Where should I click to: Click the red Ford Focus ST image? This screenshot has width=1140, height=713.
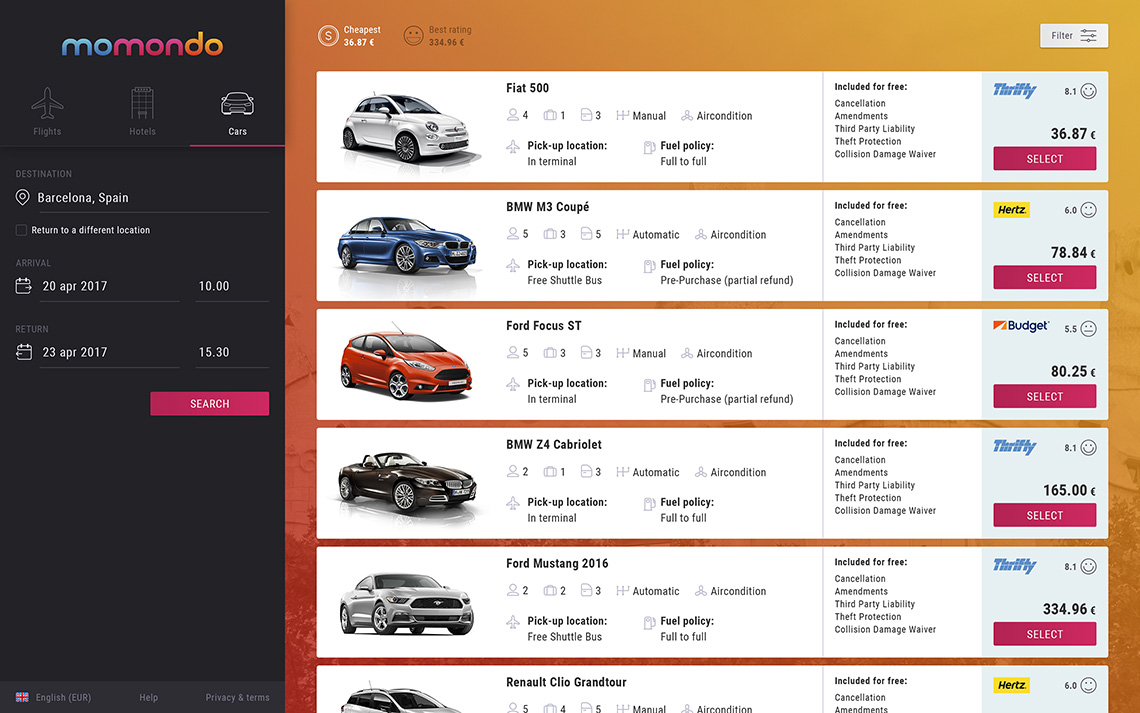click(406, 364)
